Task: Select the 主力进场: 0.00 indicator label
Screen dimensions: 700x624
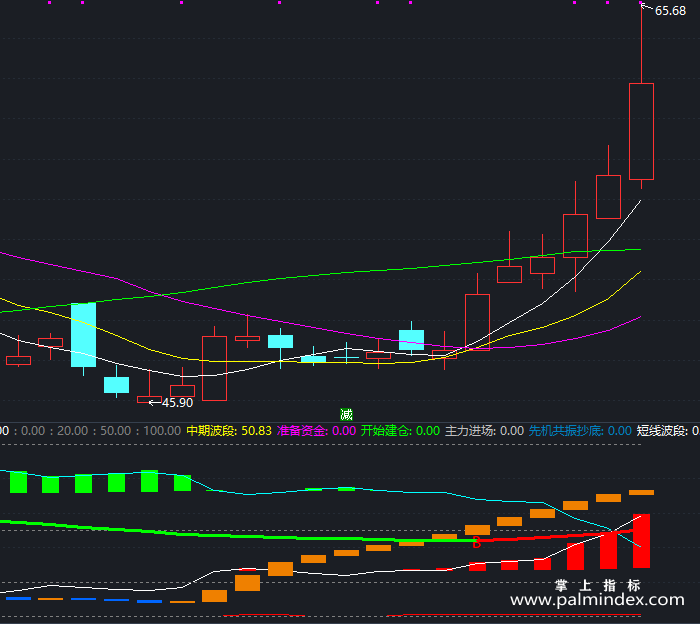Action: [x=484, y=431]
